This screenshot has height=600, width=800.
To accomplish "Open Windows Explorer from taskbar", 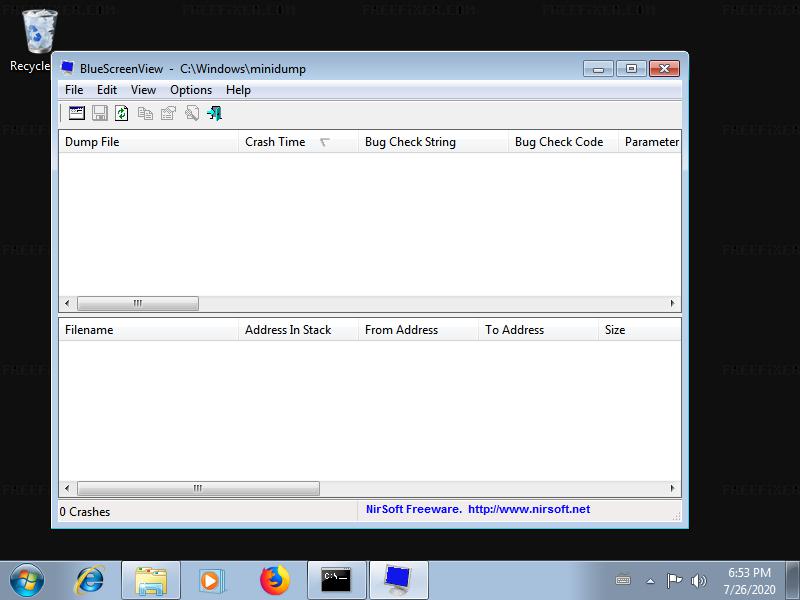I will click(151, 580).
